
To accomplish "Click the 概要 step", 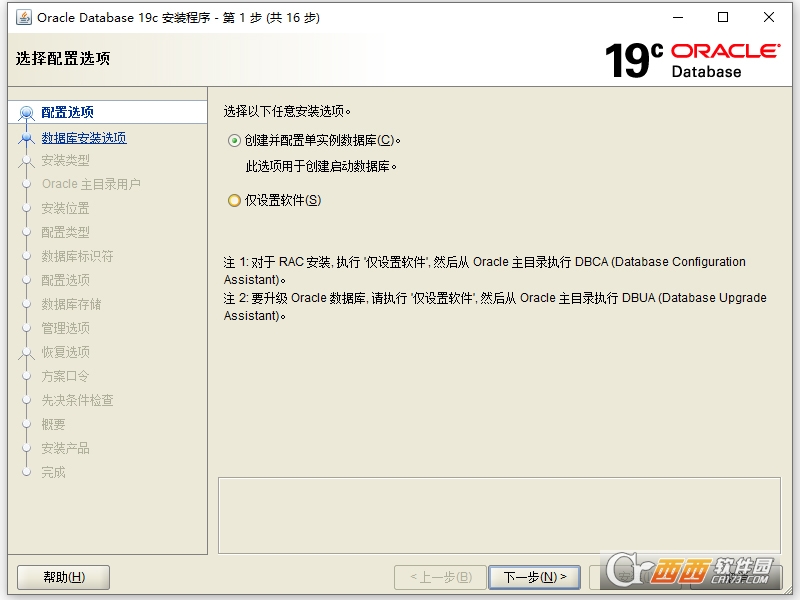I will pyautogui.click(x=54, y=424).
